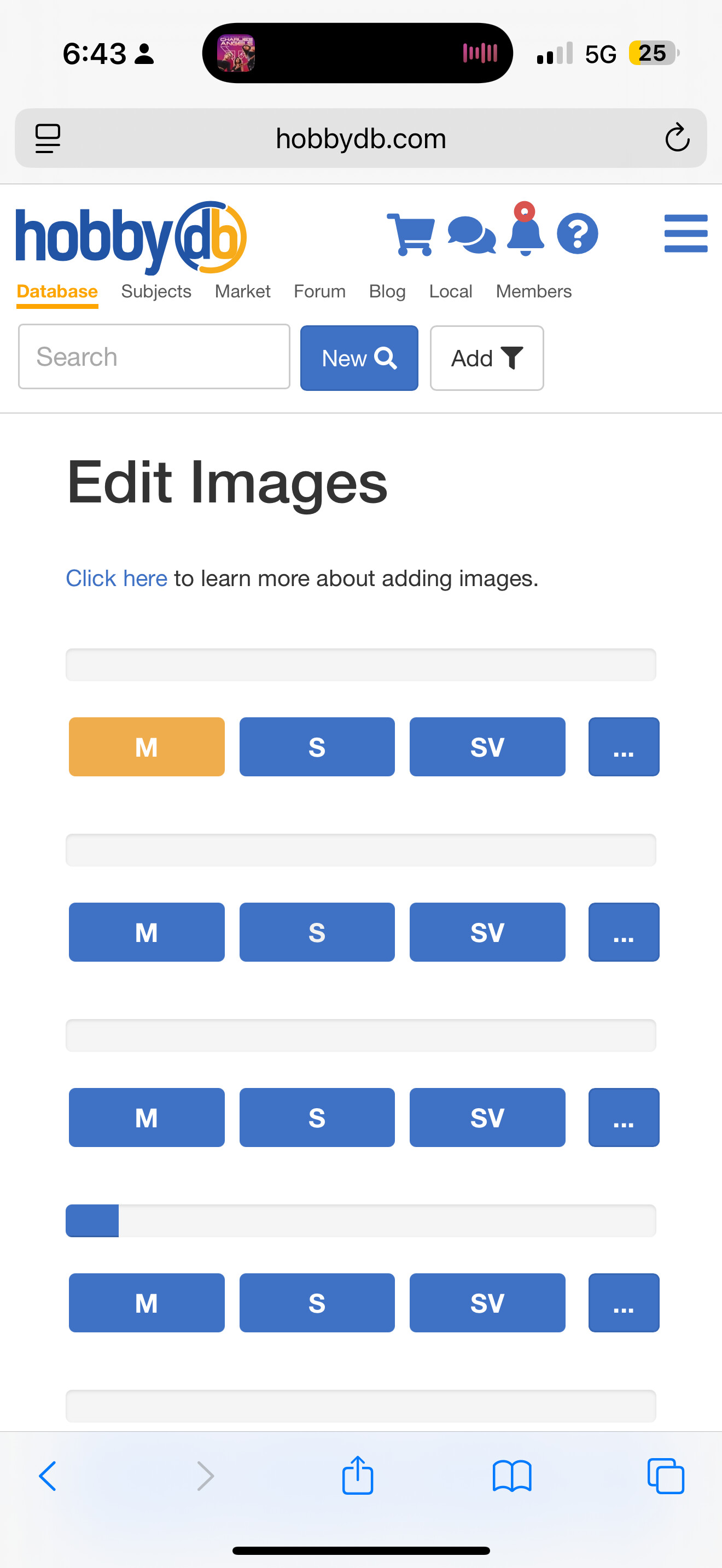The width and height of the screenshot is (722, 1568).
Task: Toggle the SV button in second image row
Action: pyautogui.click(x=487, y=932)
